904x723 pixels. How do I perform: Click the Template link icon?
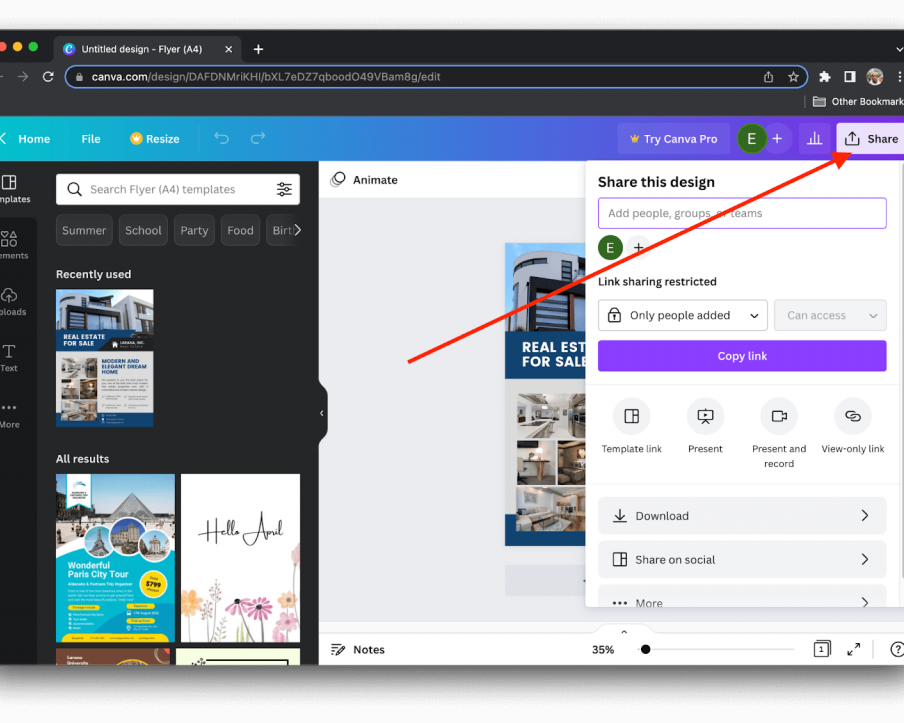click(x=631, y=416)
